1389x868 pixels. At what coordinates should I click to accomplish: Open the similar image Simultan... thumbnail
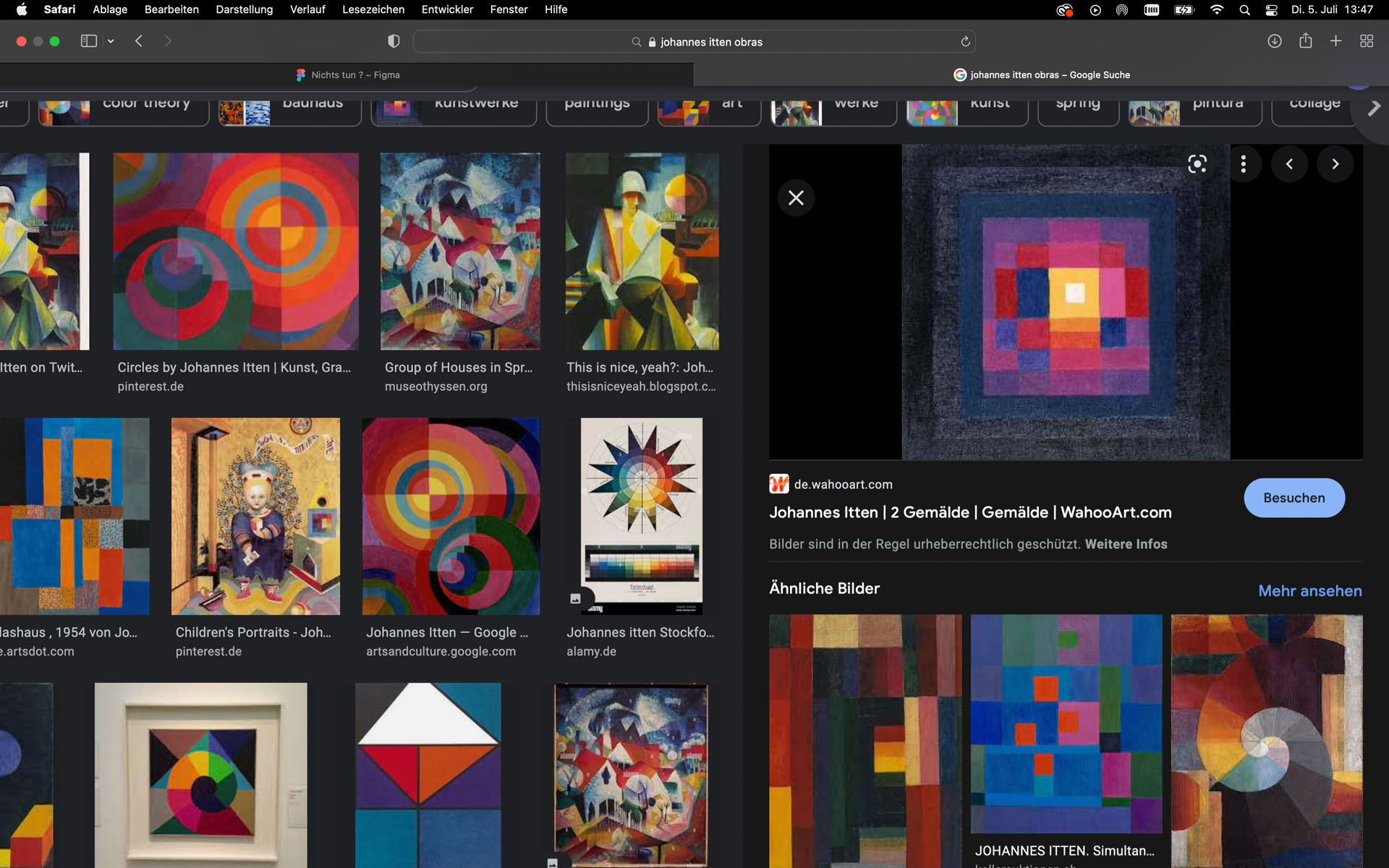click(x=1066, y=724)
